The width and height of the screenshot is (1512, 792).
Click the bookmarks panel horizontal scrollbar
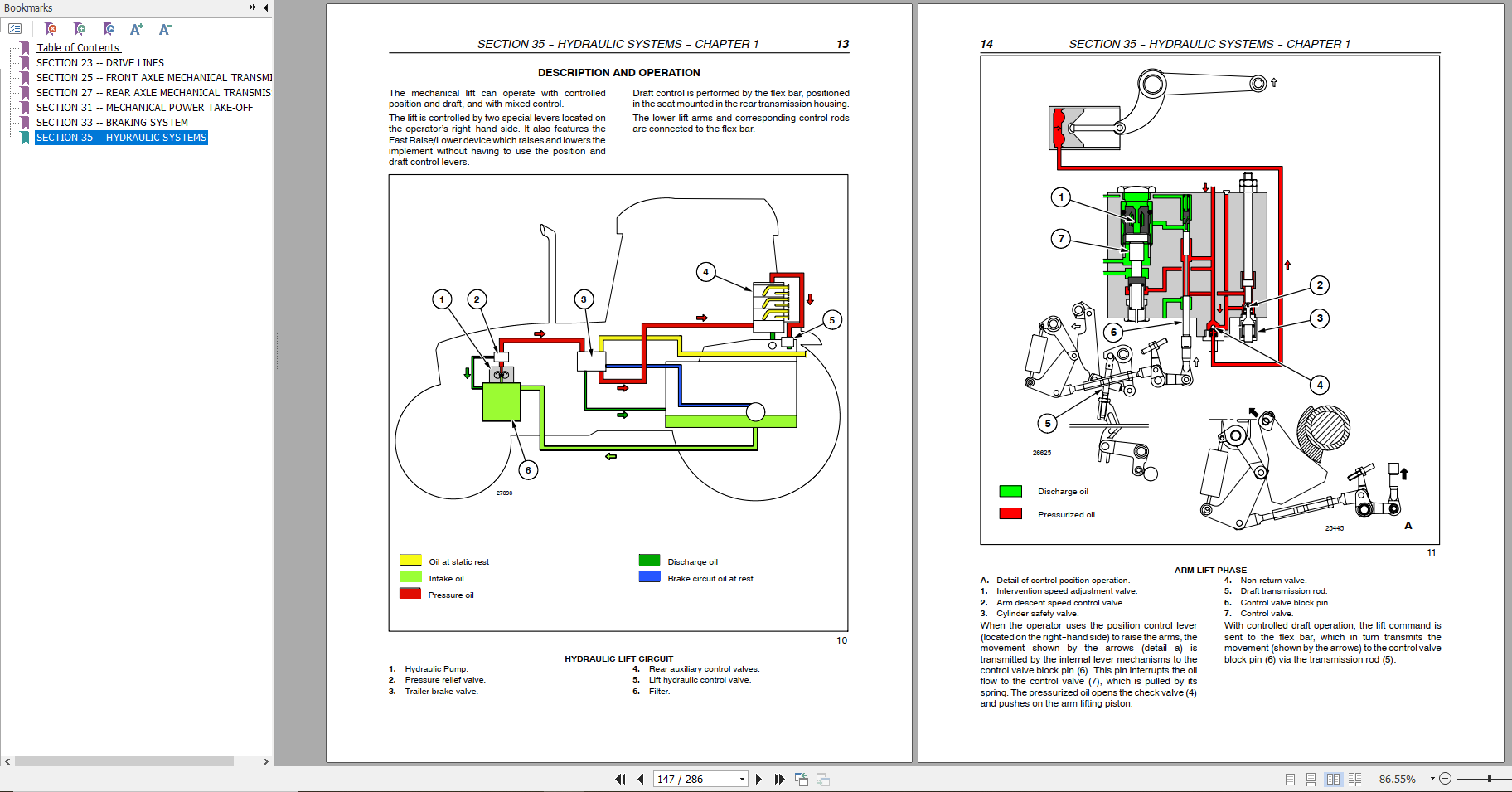click(124, 761)
